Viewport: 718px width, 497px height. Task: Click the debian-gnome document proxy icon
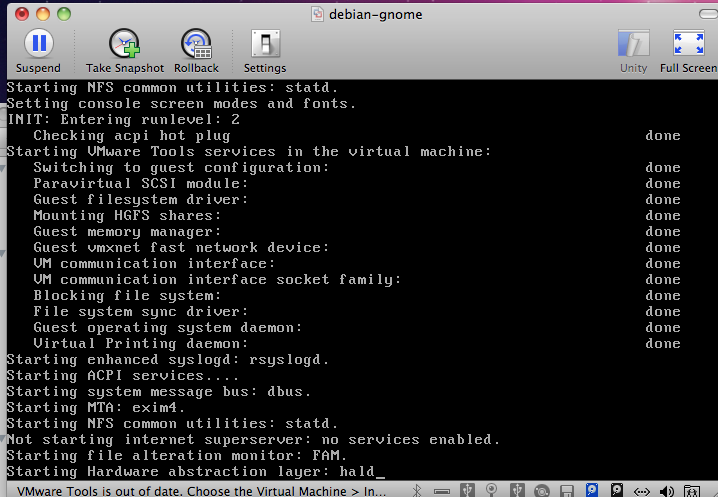click(x=317, y=14)
